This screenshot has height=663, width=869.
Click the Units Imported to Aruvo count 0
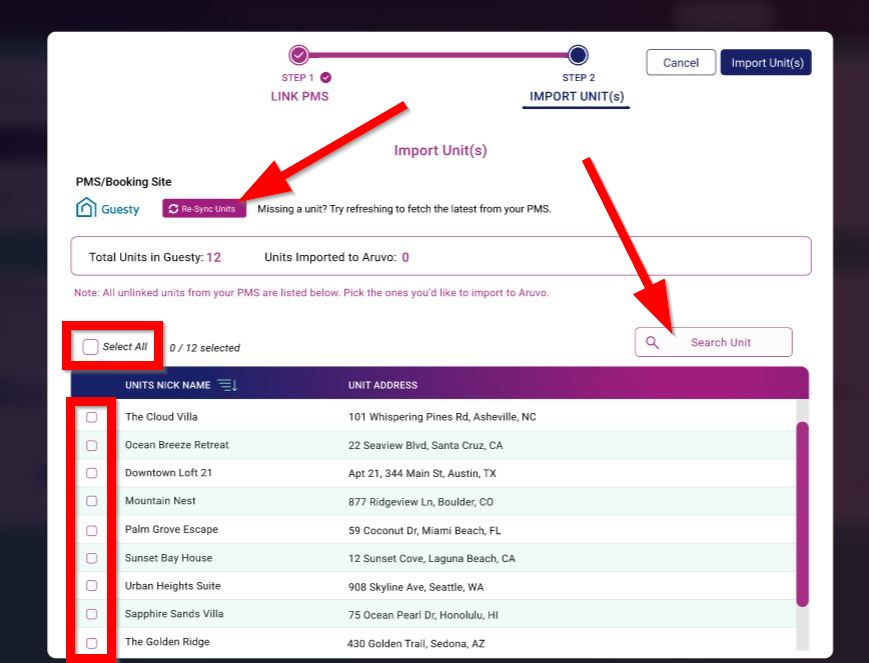[x=405, y=257]
